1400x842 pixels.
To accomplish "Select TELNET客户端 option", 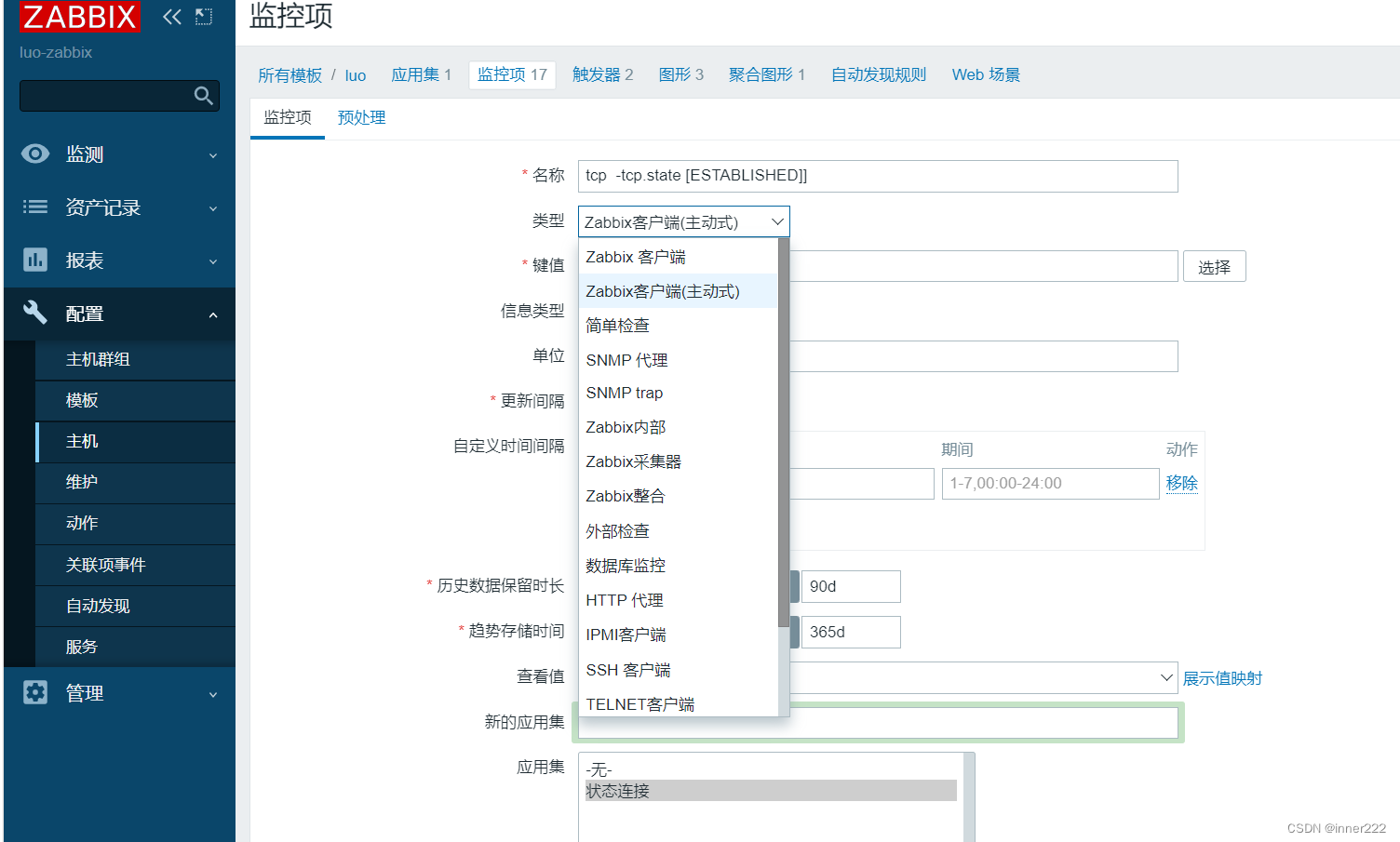I will (679, 703).
